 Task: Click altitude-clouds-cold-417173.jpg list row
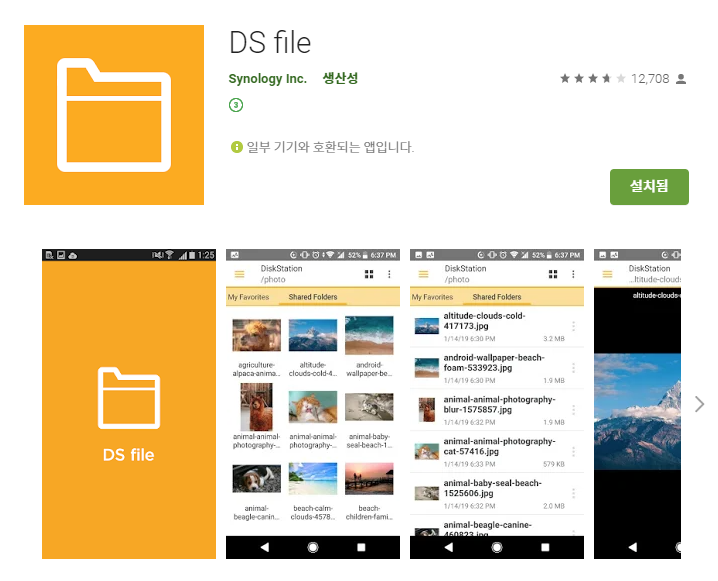pos(497,327)
